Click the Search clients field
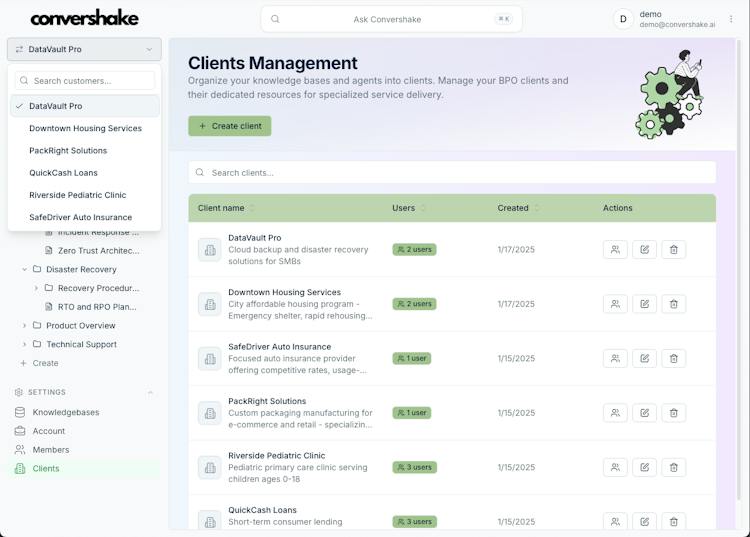The height and width of the screenshot is (537, 750). click(452, 173)
